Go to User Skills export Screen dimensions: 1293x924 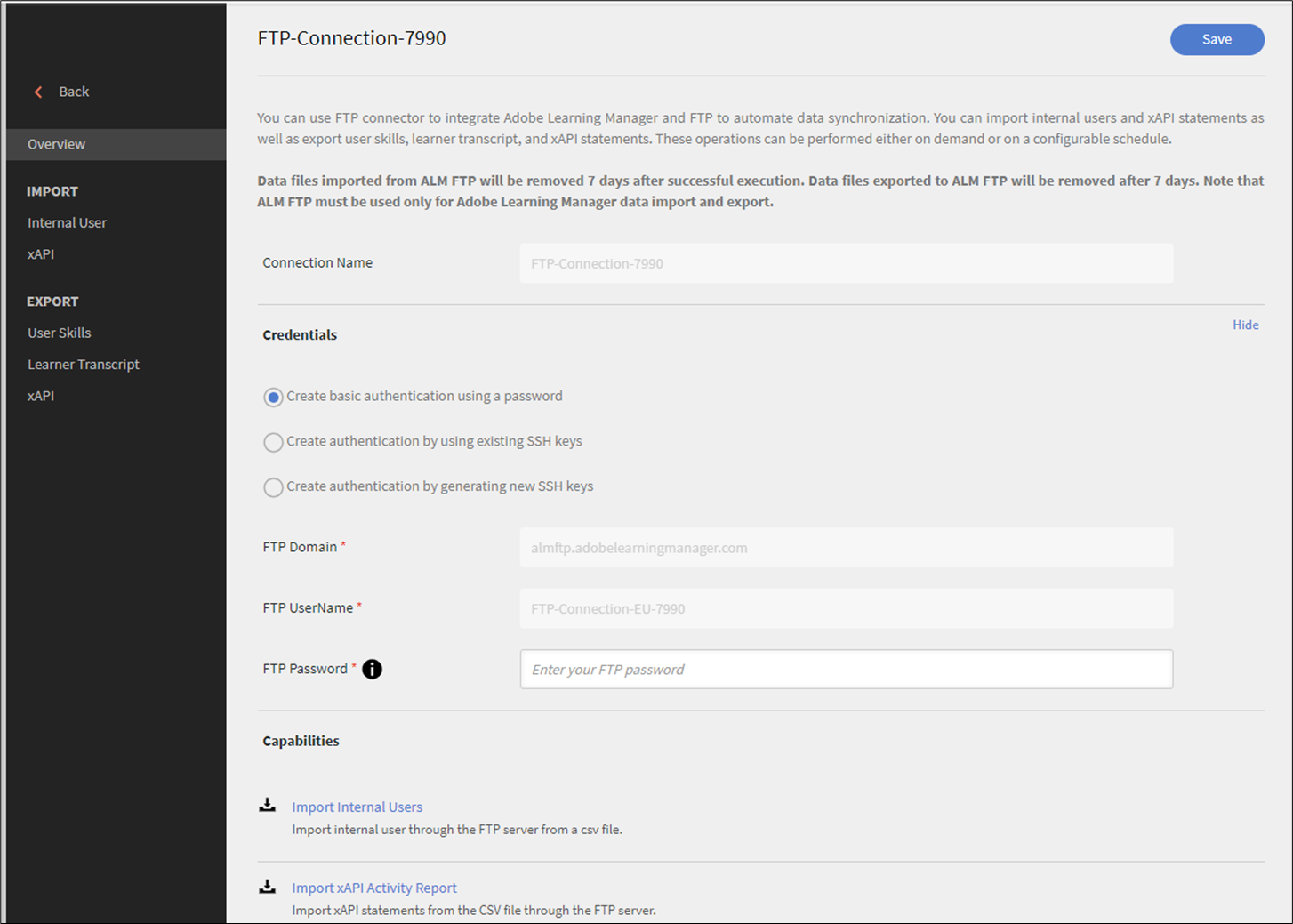point(60,333)
